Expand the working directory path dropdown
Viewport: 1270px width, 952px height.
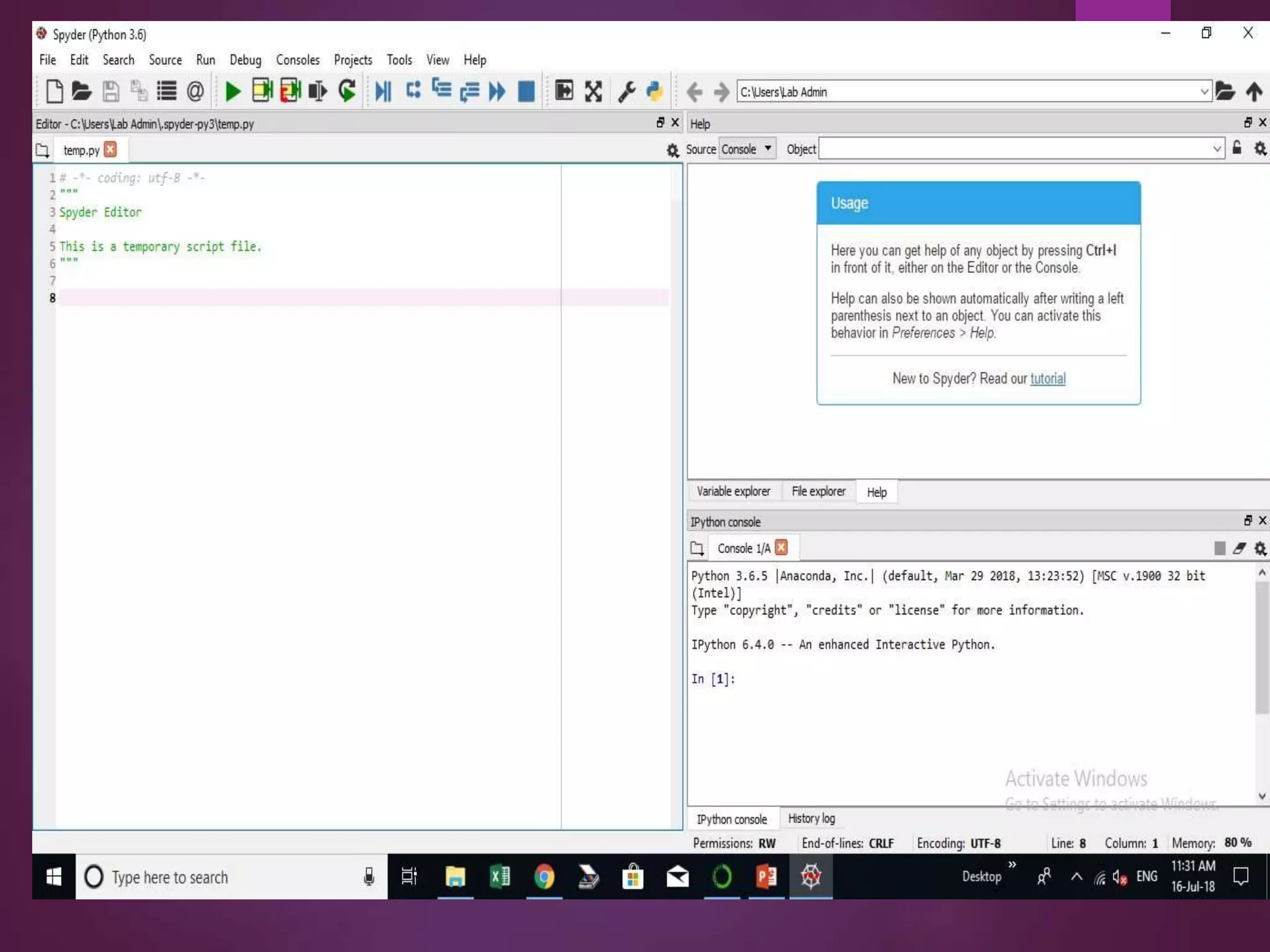(1204, 92)
